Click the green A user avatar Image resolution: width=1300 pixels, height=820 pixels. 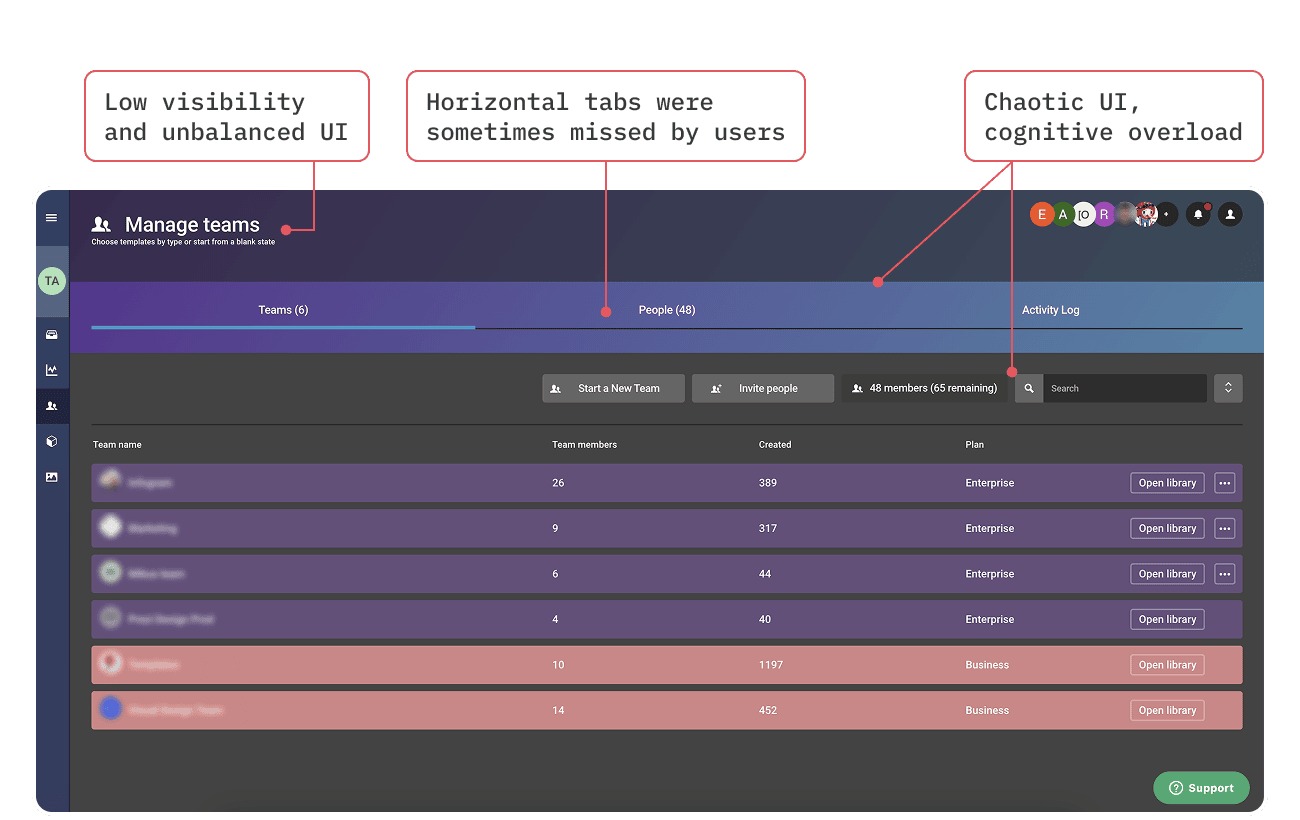click(x=1063, y=214)
